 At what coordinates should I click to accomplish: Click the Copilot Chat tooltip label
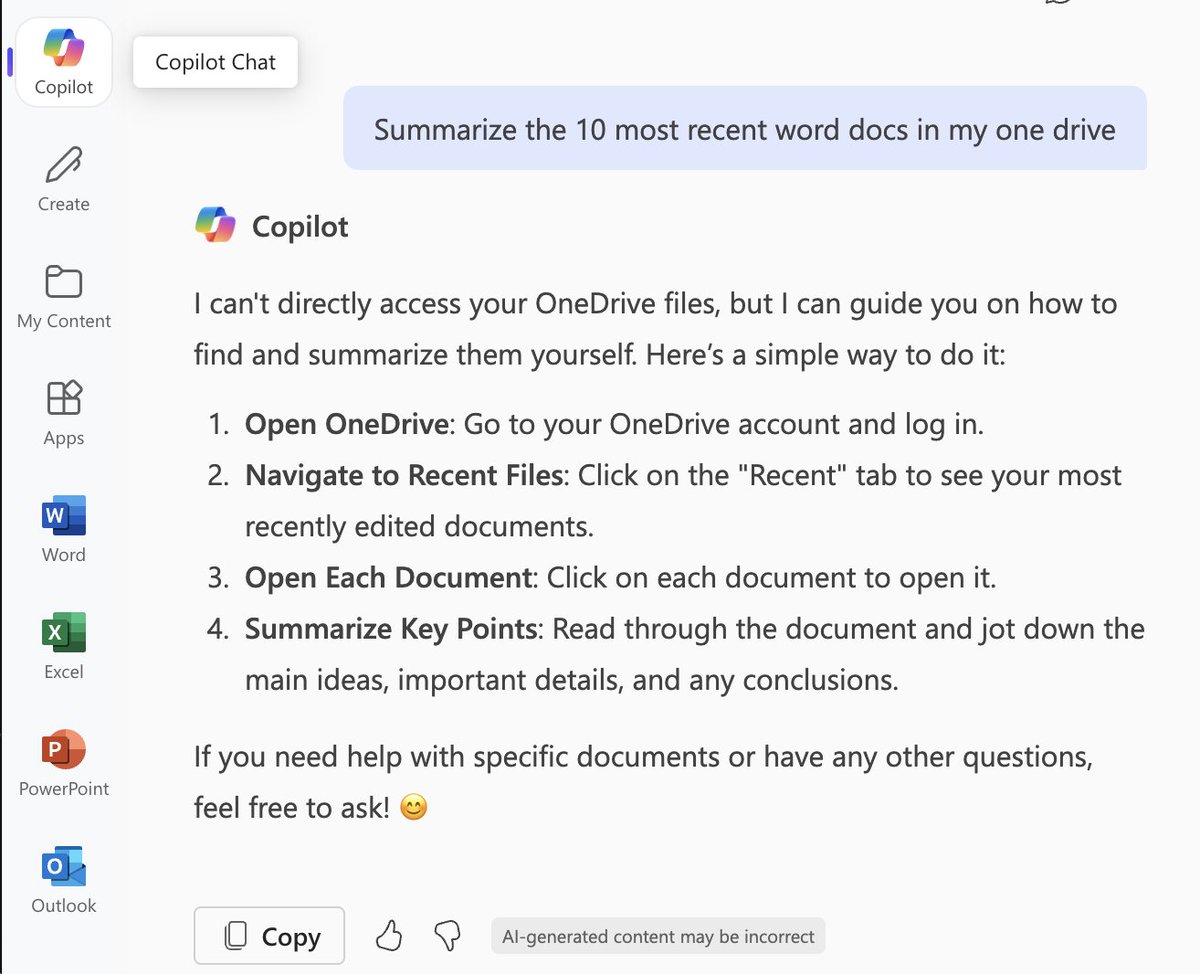(x=215, y=62)
